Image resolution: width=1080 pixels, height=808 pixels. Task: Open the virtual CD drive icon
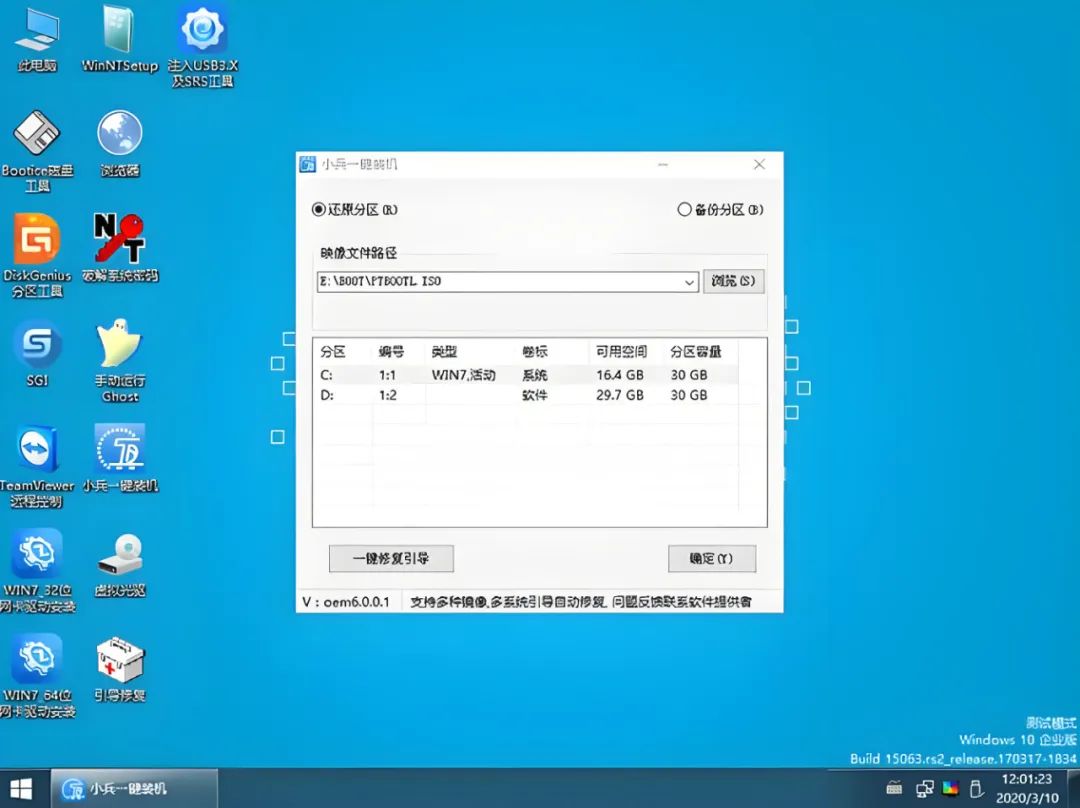click(x=120, y=564)
